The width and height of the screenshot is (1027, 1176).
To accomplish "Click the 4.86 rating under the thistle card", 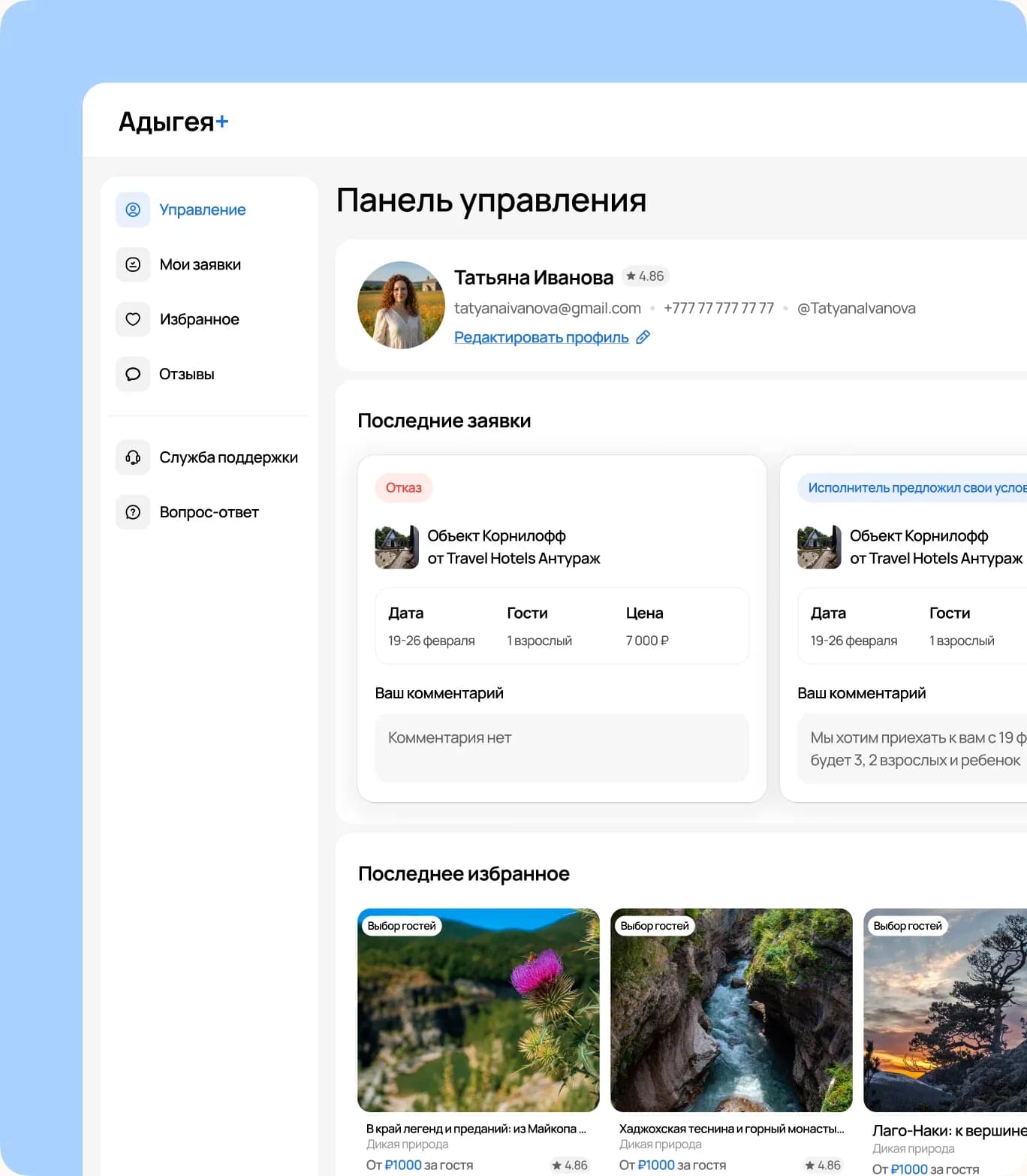I will pyautogui.click(x=570, y=1165).
